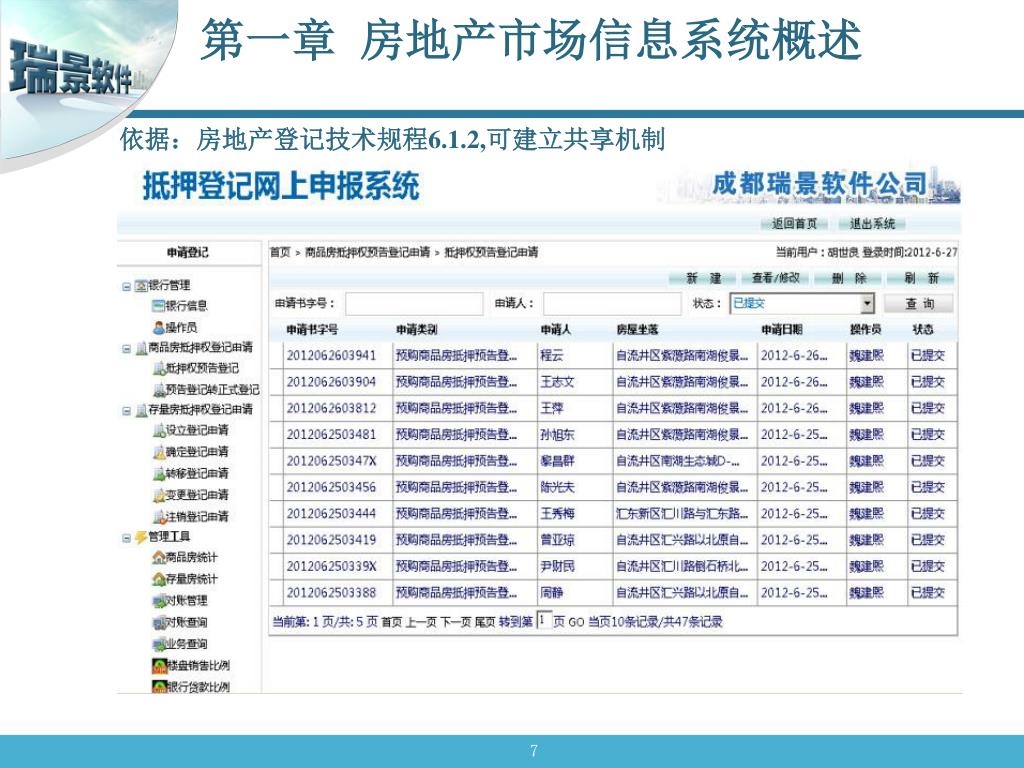Click the 存量房抵押权登记申请 building icon
1024x768 pixels.
click(141, 410)
